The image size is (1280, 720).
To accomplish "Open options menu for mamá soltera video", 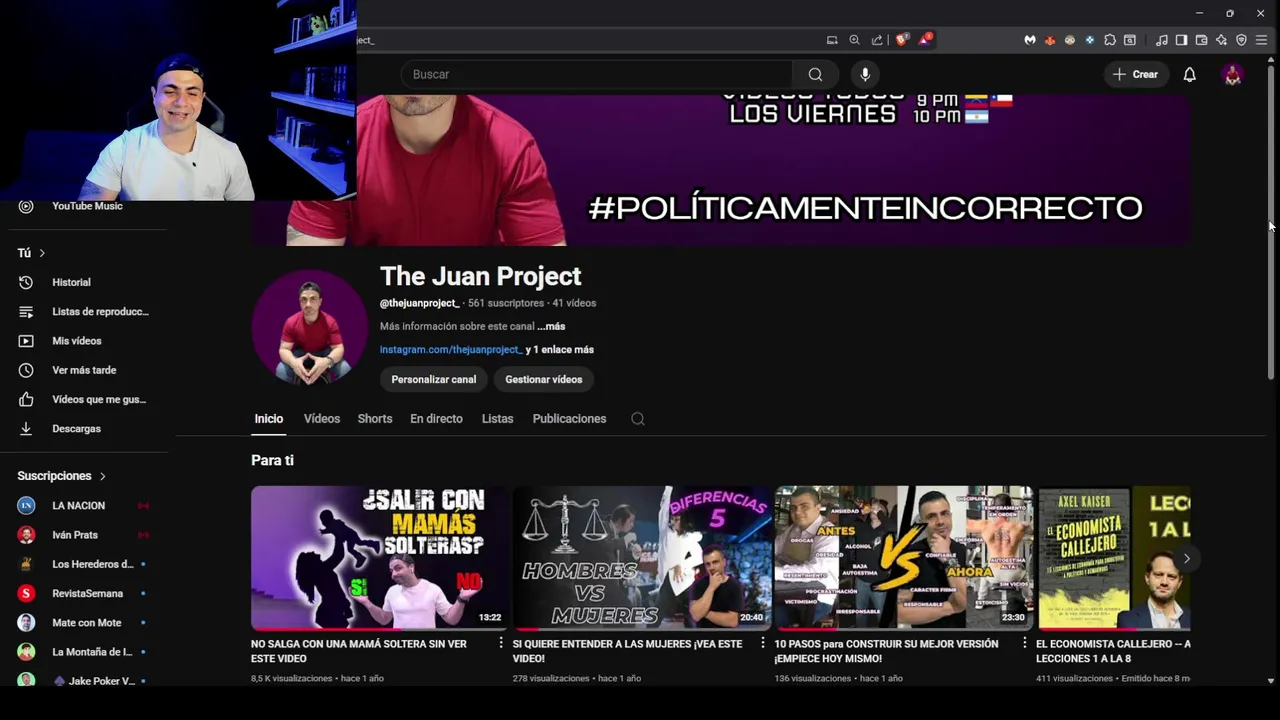I will pyautogui.click(x=501, y=643).
